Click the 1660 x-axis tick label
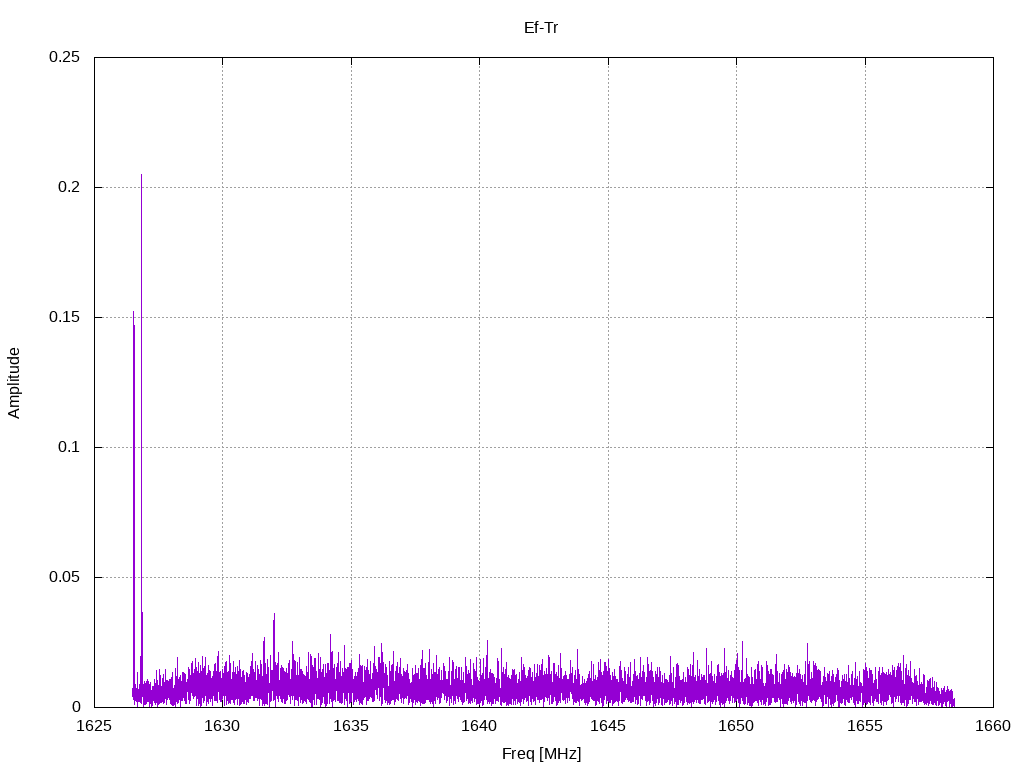1024x768 pixels. tap(993, 726)
